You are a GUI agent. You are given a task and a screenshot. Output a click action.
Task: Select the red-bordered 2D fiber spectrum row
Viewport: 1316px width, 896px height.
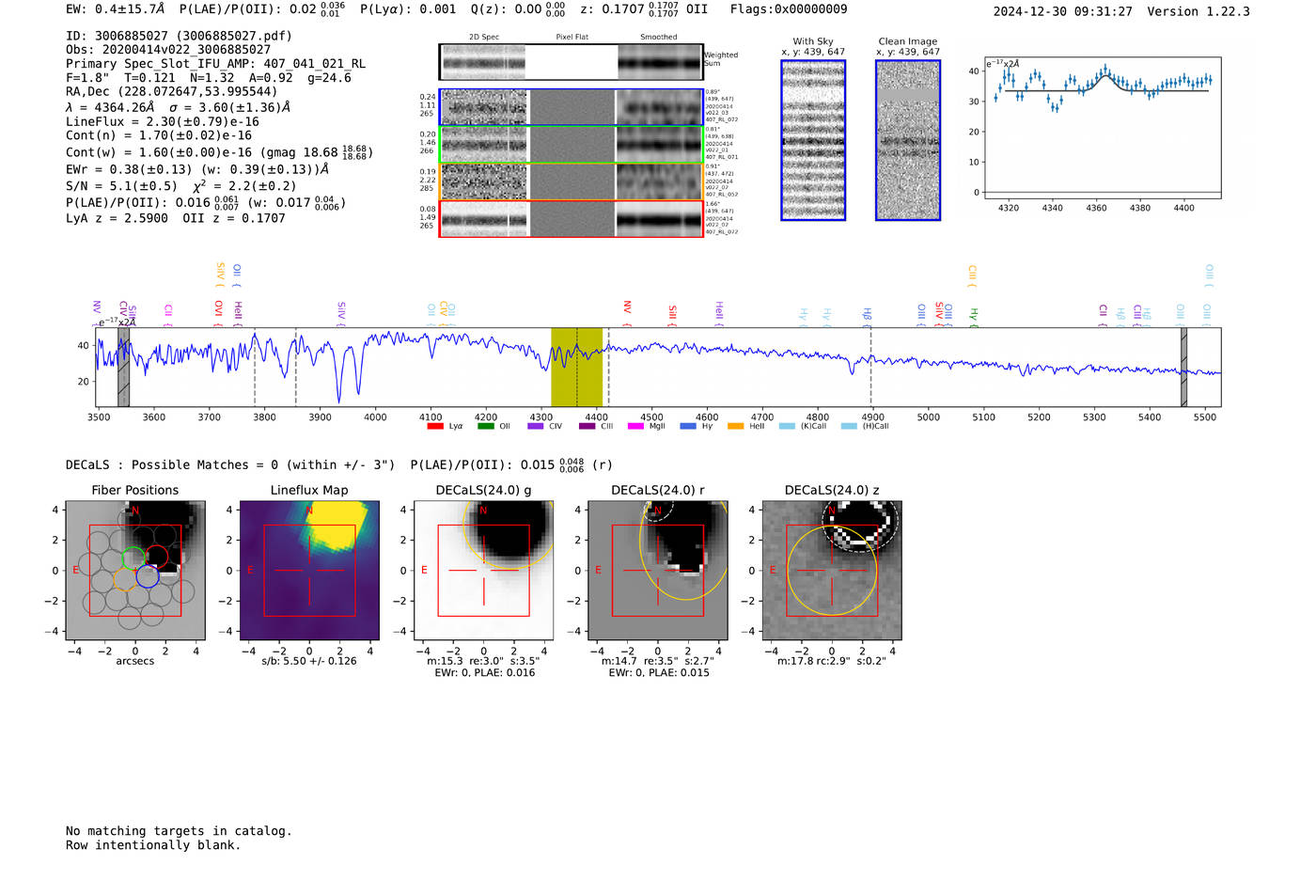571,219
